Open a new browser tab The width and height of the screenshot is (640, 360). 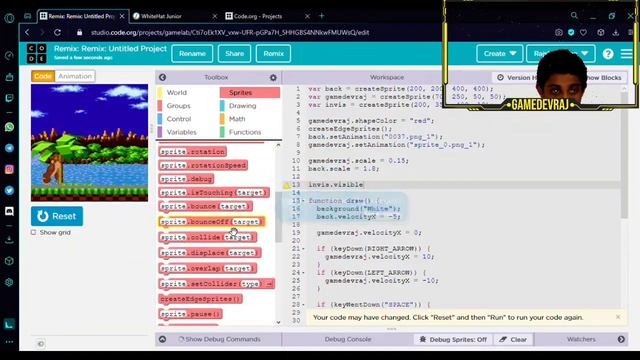click(x=322, y=16)
